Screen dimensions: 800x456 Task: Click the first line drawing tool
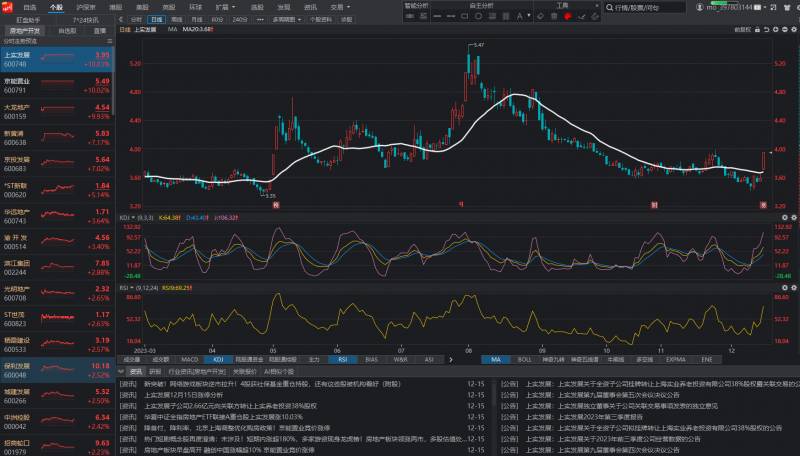tap(437, 16)
